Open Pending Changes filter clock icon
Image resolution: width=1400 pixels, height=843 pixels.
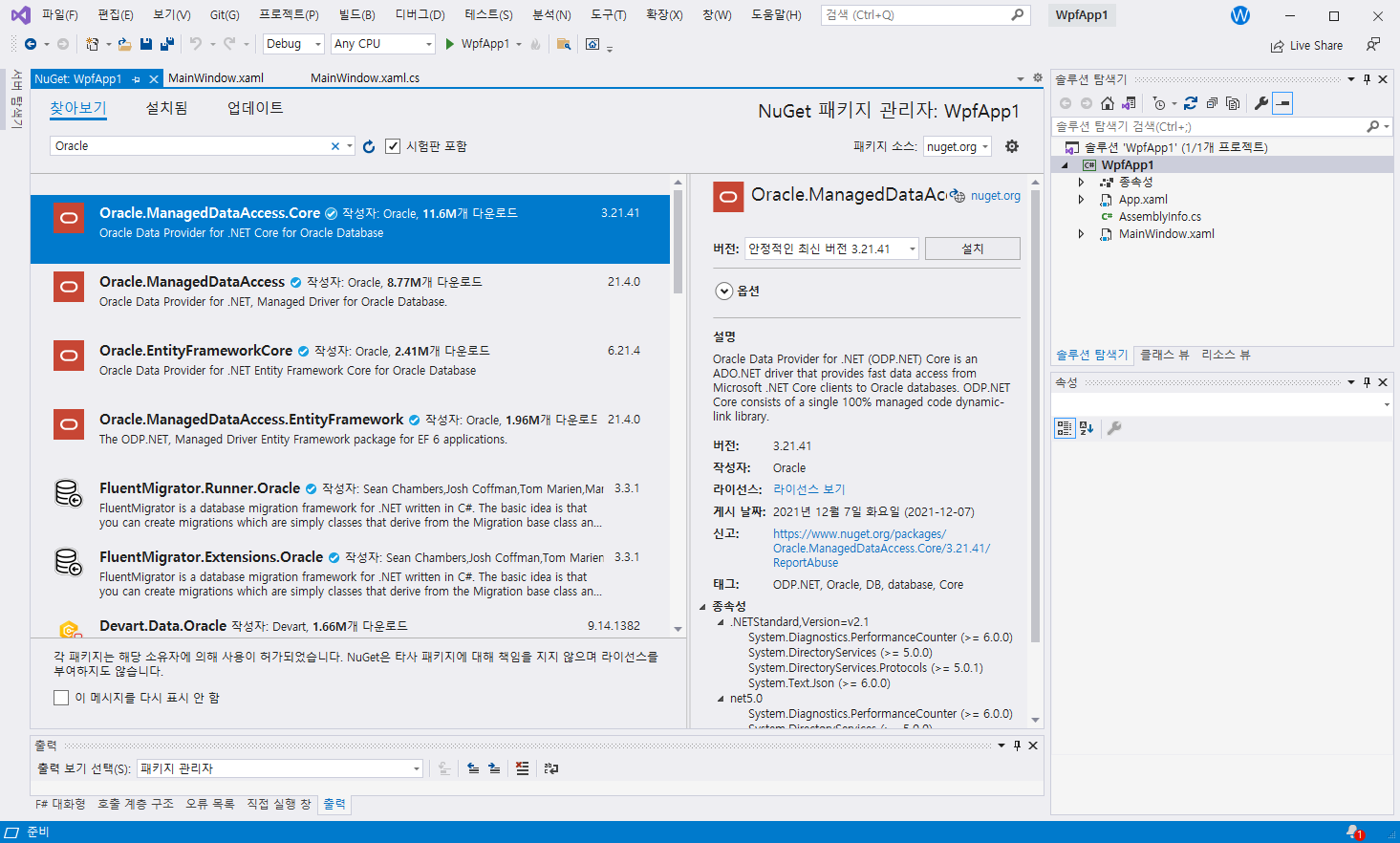pos(1159,103)
